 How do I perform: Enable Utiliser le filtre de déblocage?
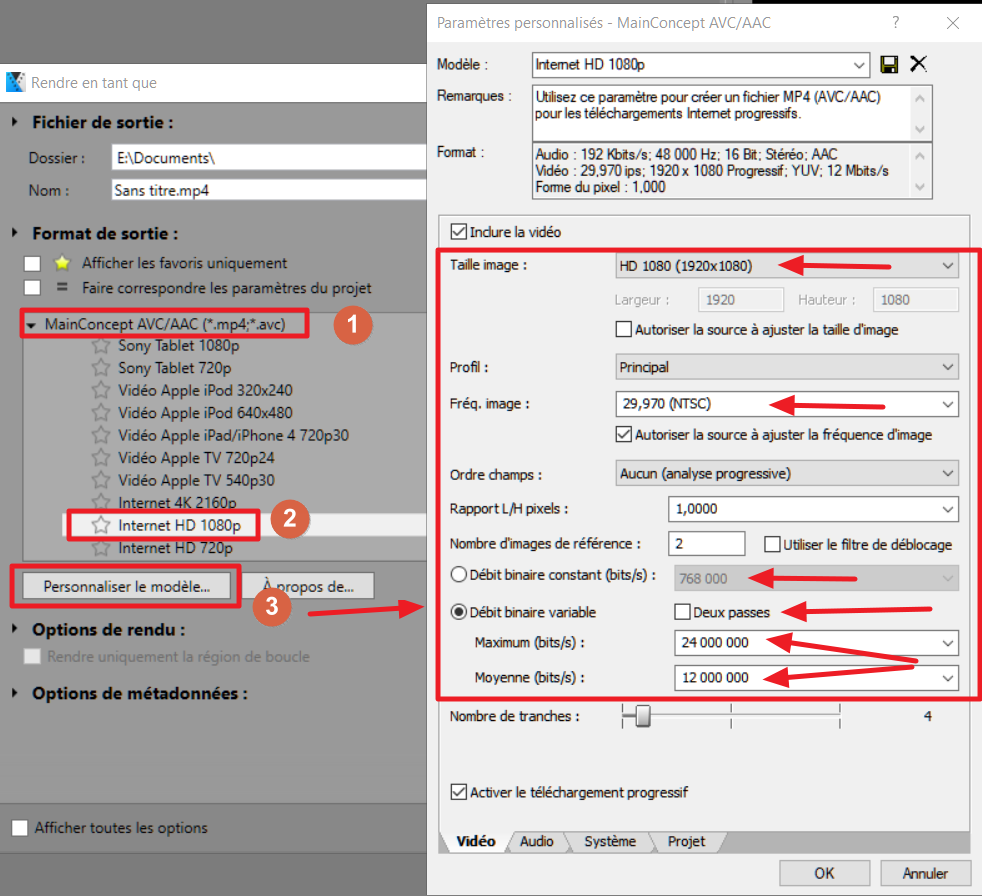point(772,544)
